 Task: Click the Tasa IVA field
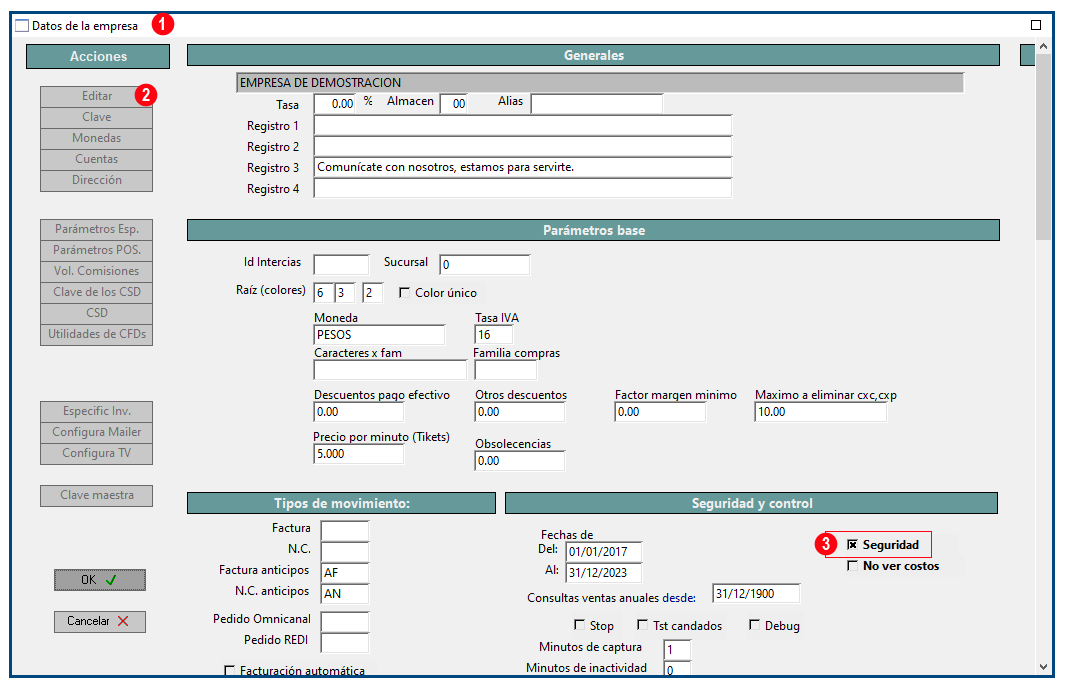click(494, 334)
